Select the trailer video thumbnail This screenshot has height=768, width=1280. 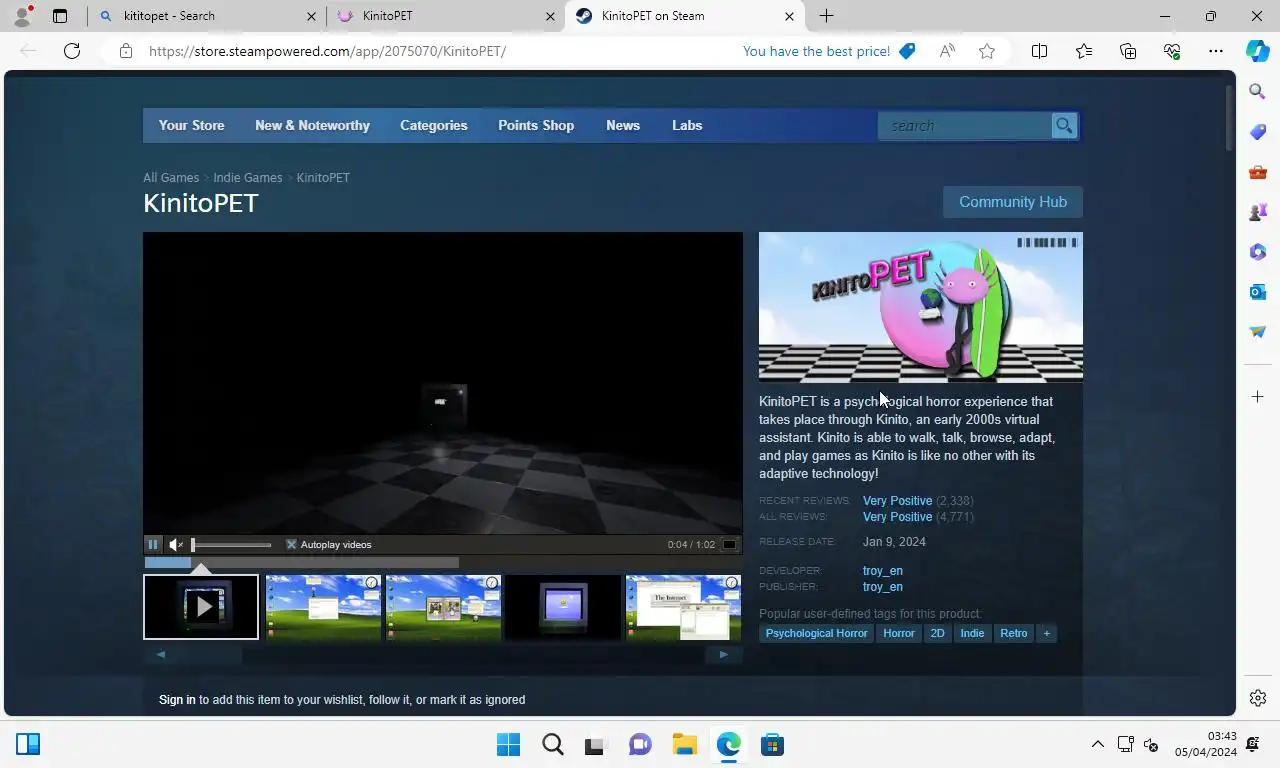point(201,607)
